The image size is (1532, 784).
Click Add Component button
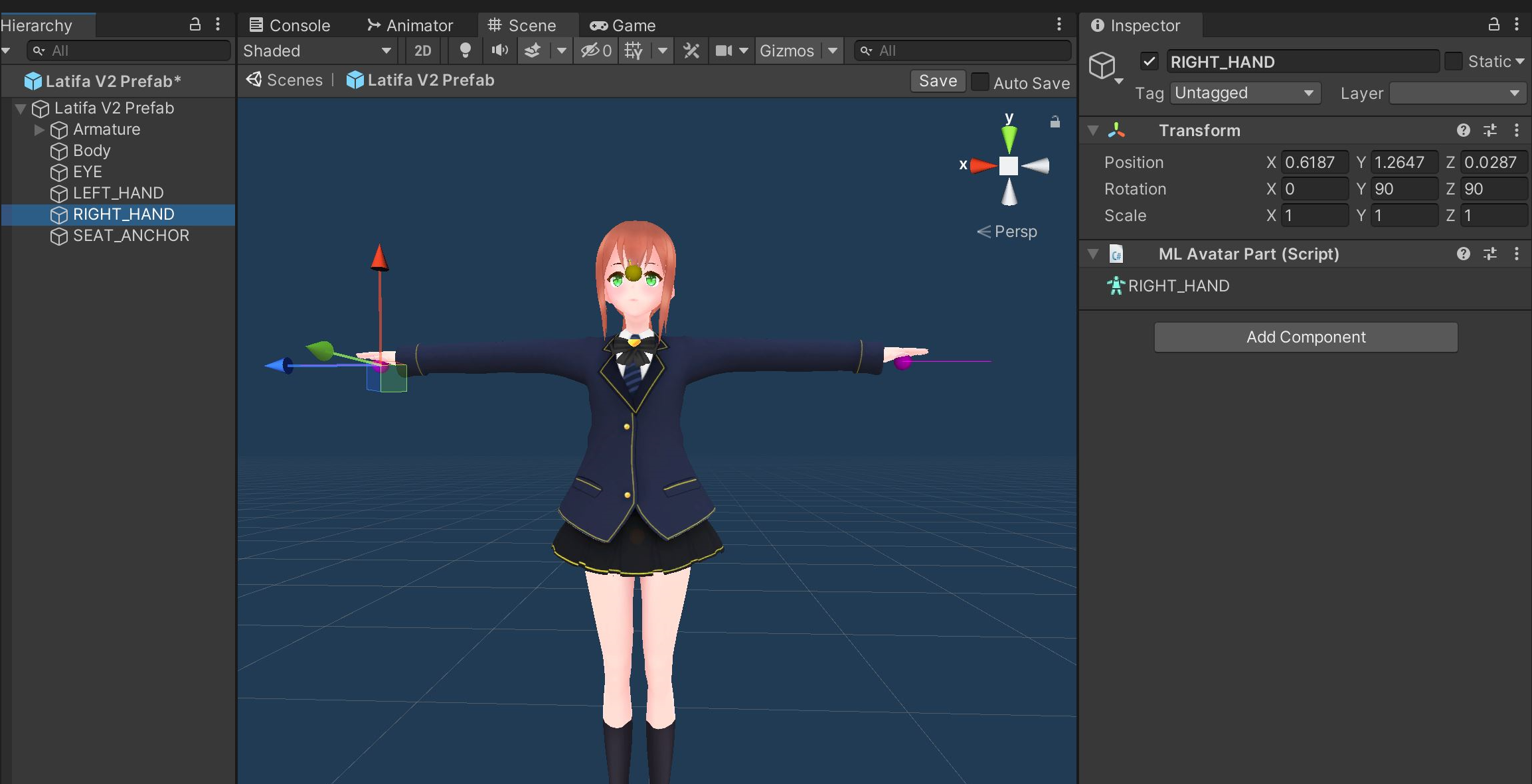[1306, 337]
